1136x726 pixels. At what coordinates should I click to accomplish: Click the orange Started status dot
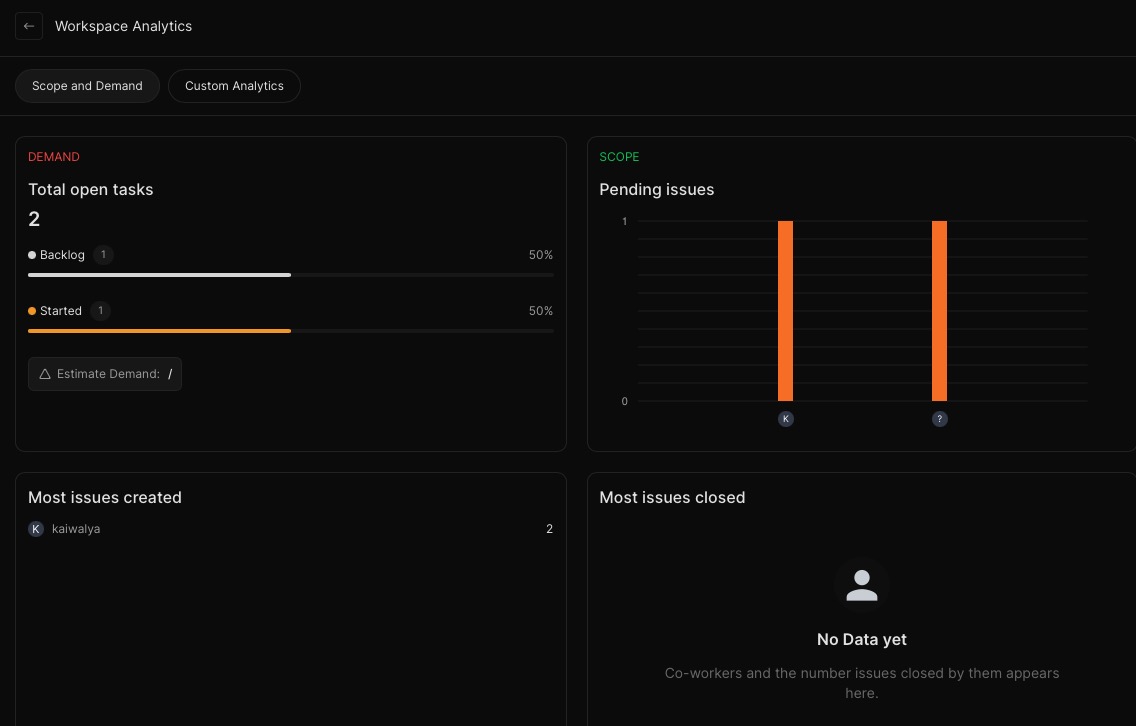point(32,311)
